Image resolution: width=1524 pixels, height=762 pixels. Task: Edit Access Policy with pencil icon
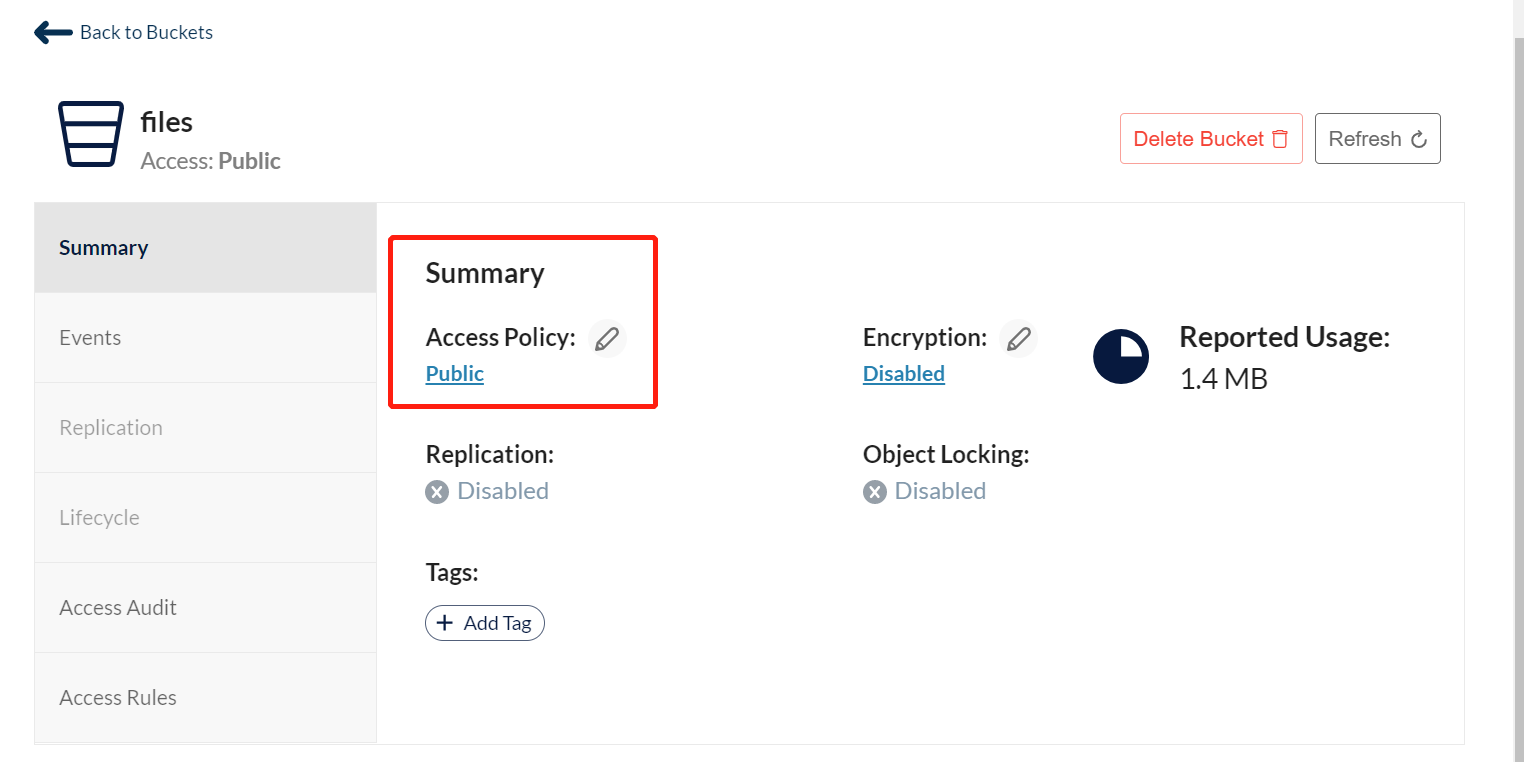pyautogui.click(x=607, y=339)
